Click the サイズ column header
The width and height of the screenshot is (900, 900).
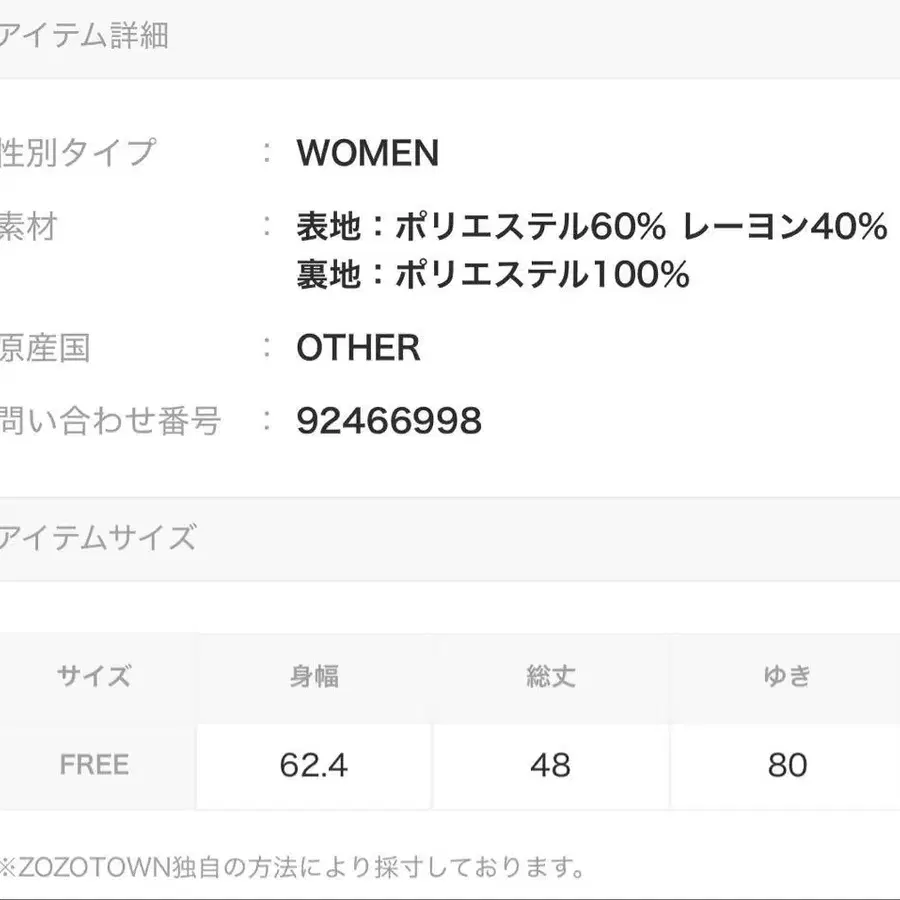94,676
